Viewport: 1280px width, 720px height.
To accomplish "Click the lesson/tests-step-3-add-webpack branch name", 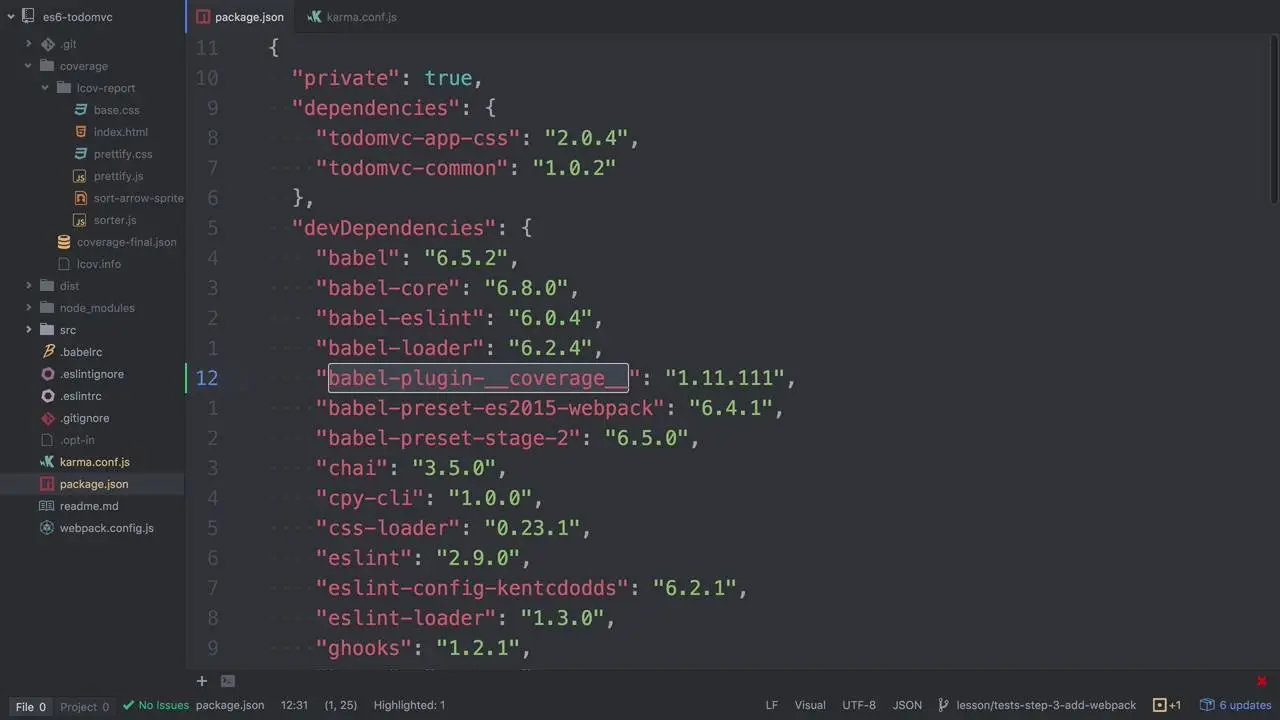I will (x=1046, y=705).
